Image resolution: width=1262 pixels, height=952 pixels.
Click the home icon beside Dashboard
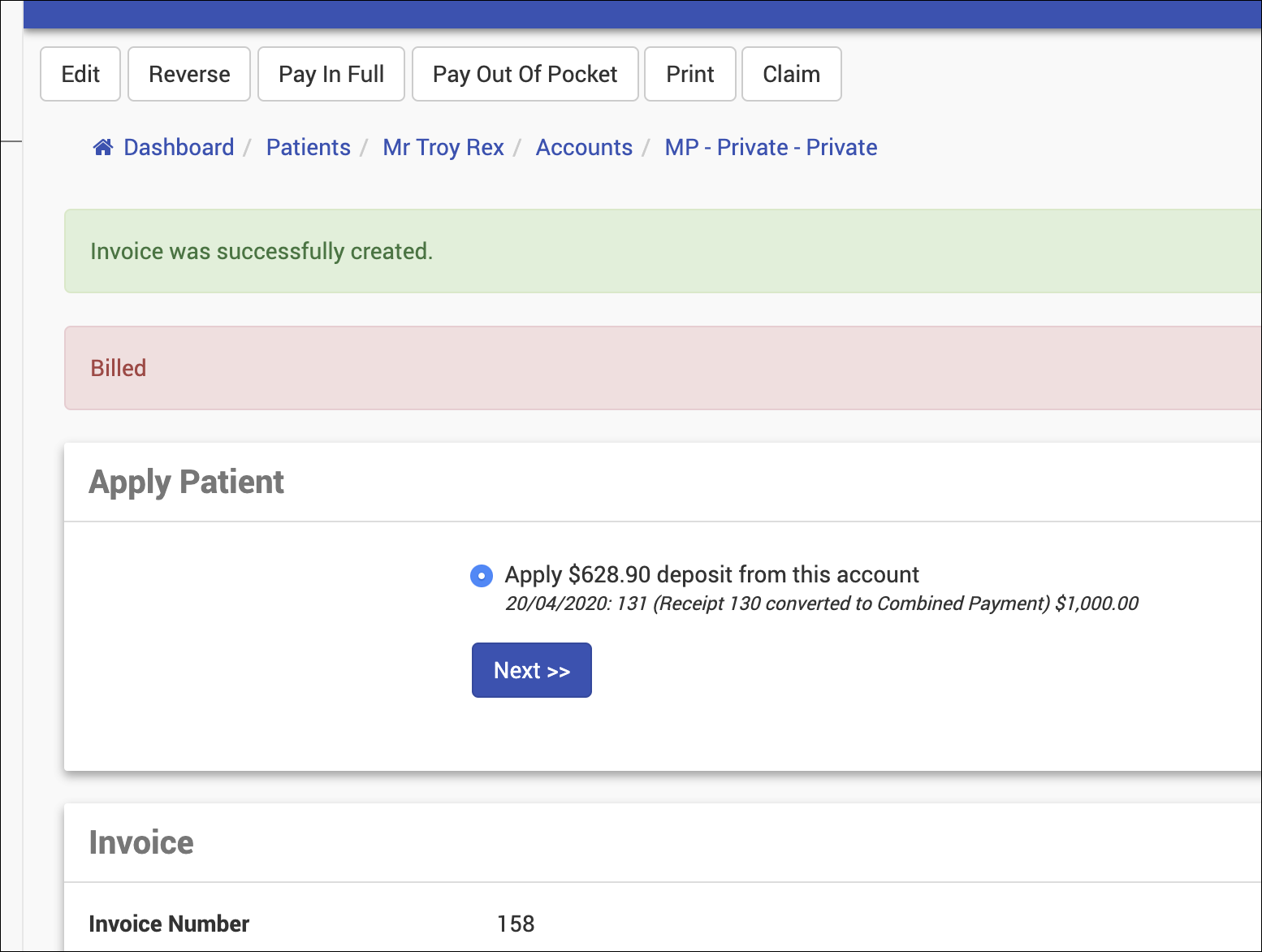103,147
